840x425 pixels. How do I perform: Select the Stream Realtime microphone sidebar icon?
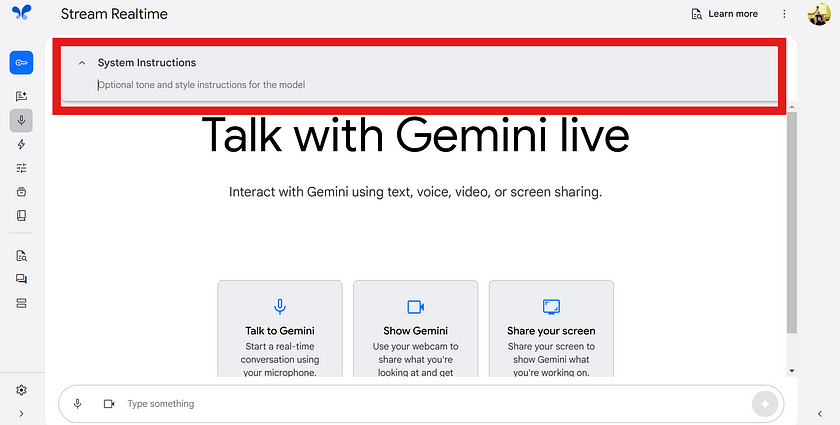tap(21, 121)
